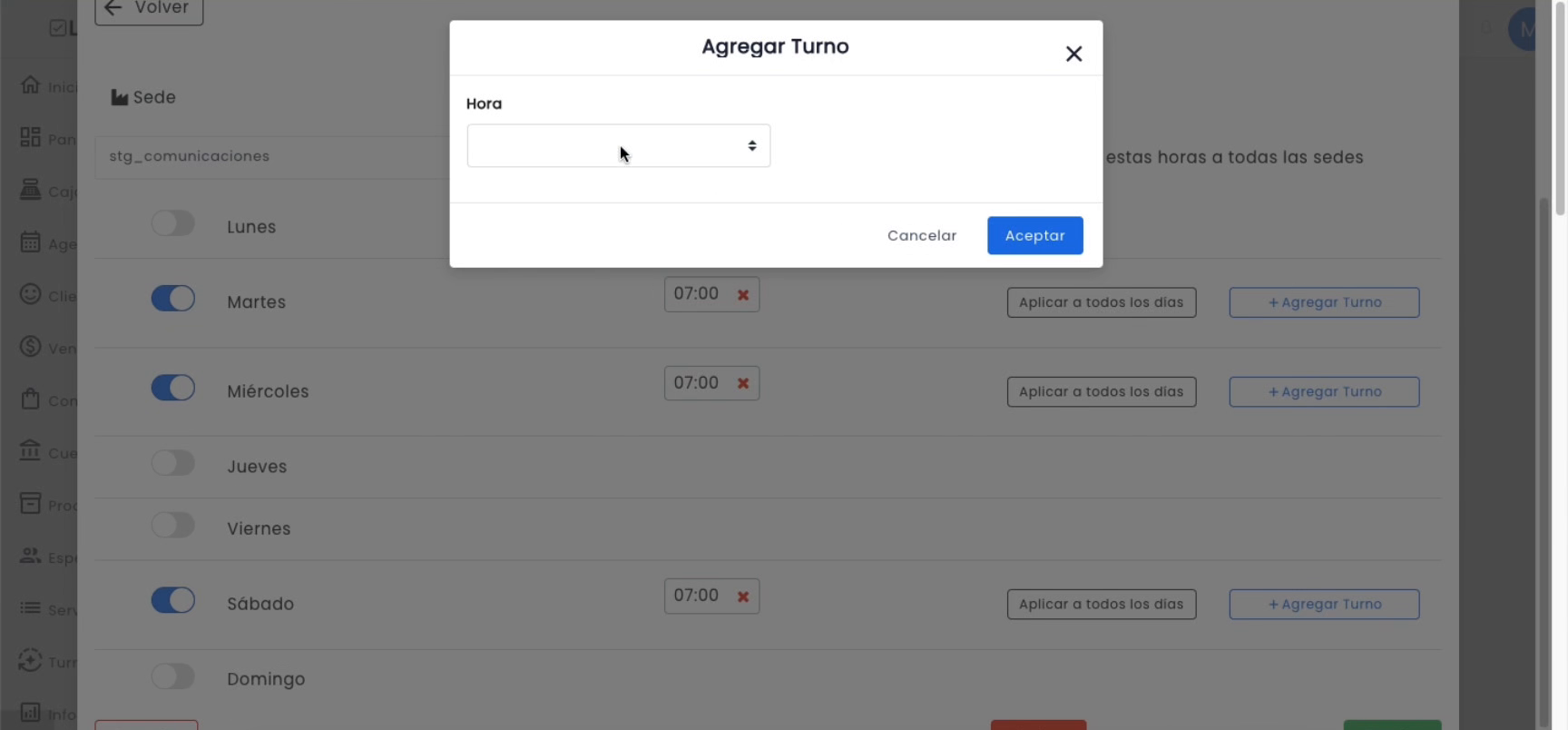The width and height of the screenshot is (1568, 730).
Task: Click the Aceptar button
Action: 1034,235
